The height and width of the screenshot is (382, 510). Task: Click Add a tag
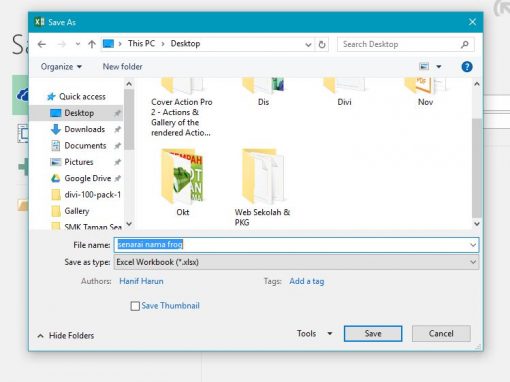coord(307,281)
